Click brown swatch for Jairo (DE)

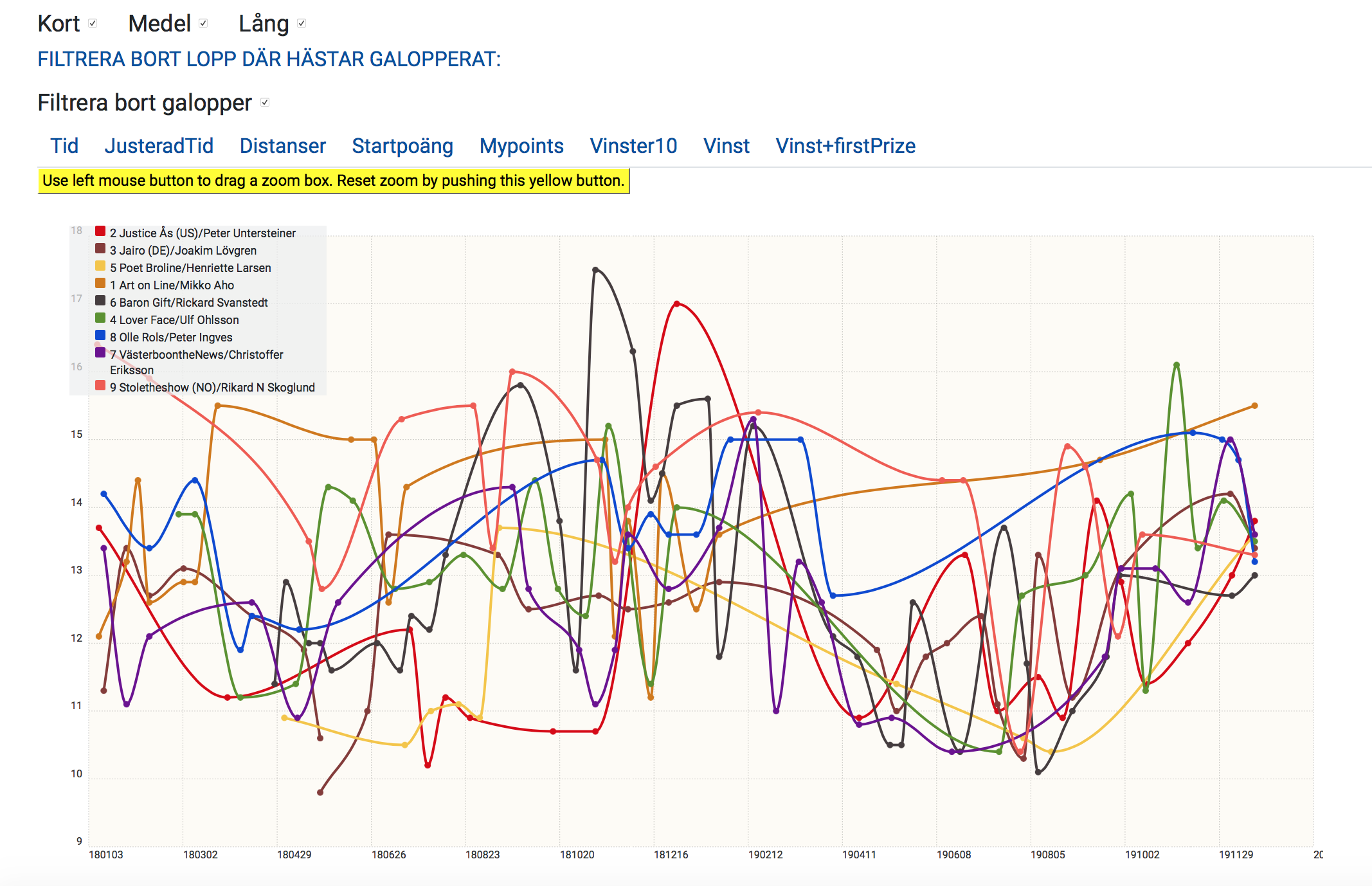coord(100,249)
